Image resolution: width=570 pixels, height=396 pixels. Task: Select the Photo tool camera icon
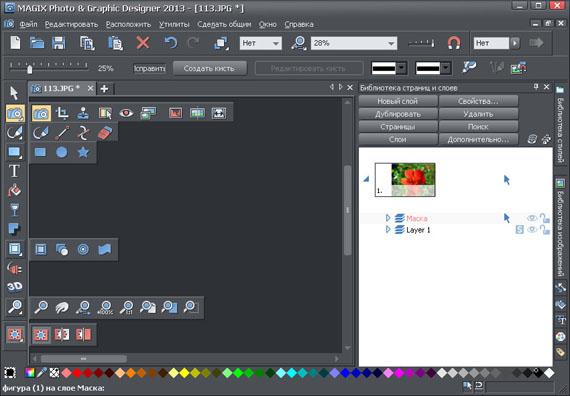coord(15,113)
